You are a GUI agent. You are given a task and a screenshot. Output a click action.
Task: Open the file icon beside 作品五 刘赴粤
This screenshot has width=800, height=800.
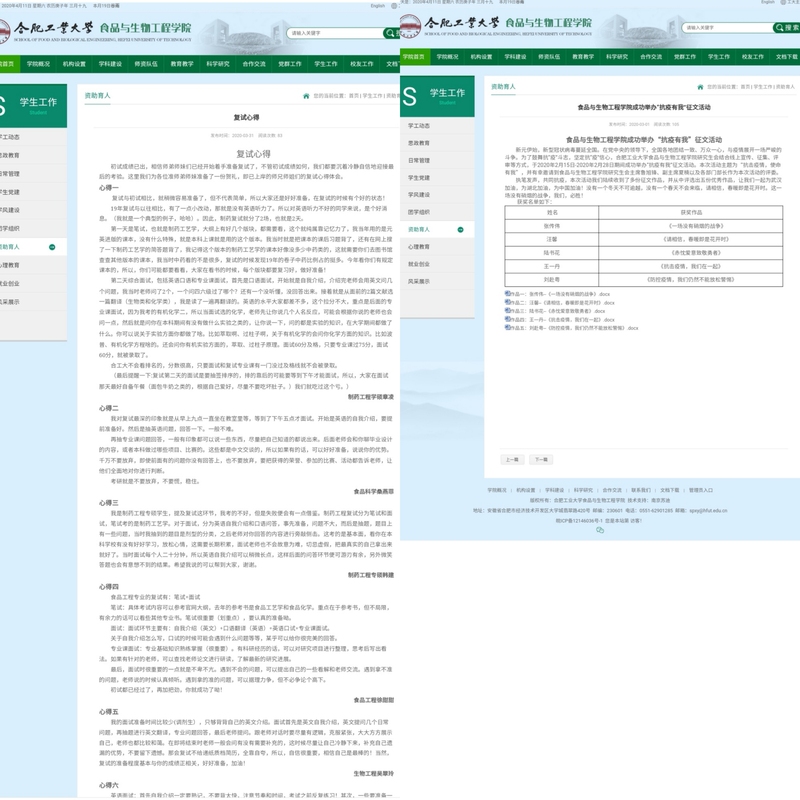508,327
